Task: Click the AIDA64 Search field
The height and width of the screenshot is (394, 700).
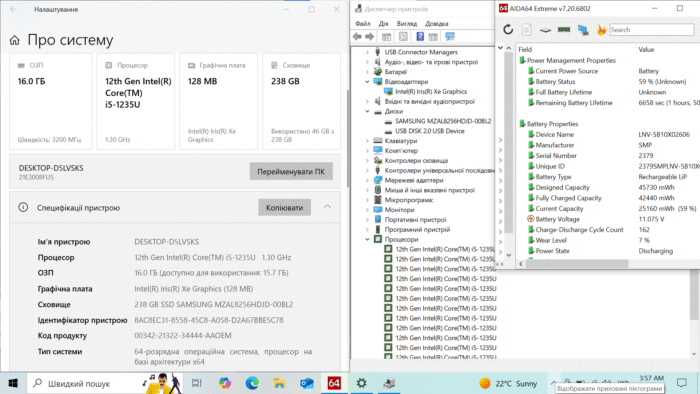Action: coord(651,30)
